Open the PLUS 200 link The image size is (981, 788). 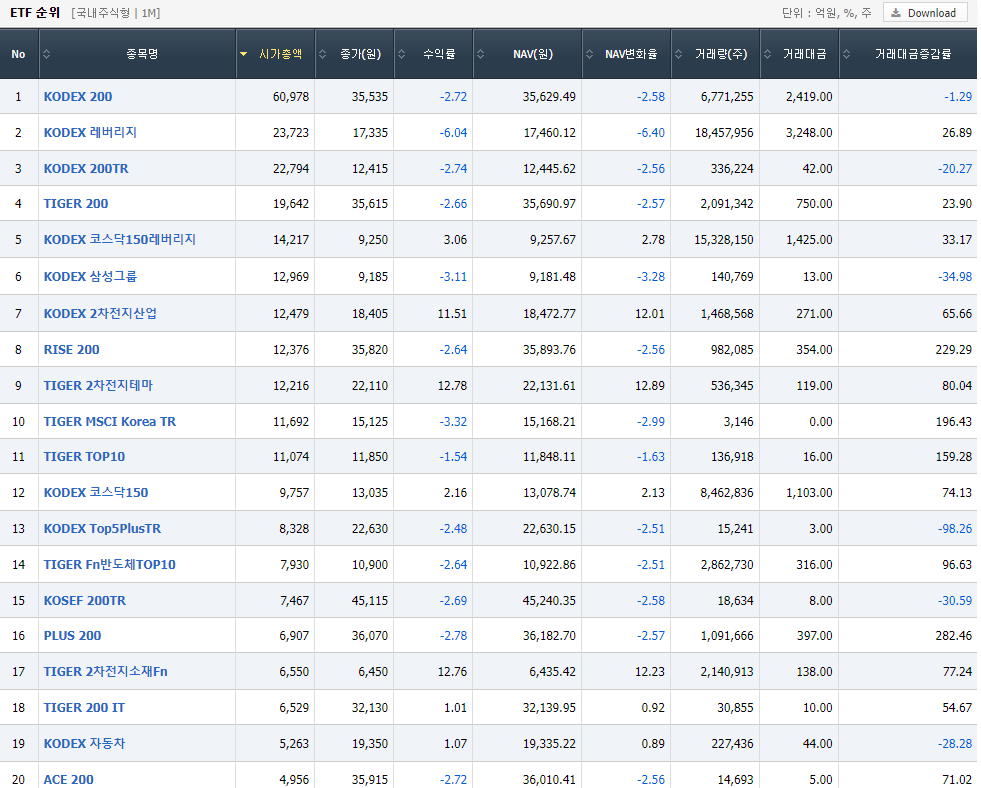[x=72, y=636]
